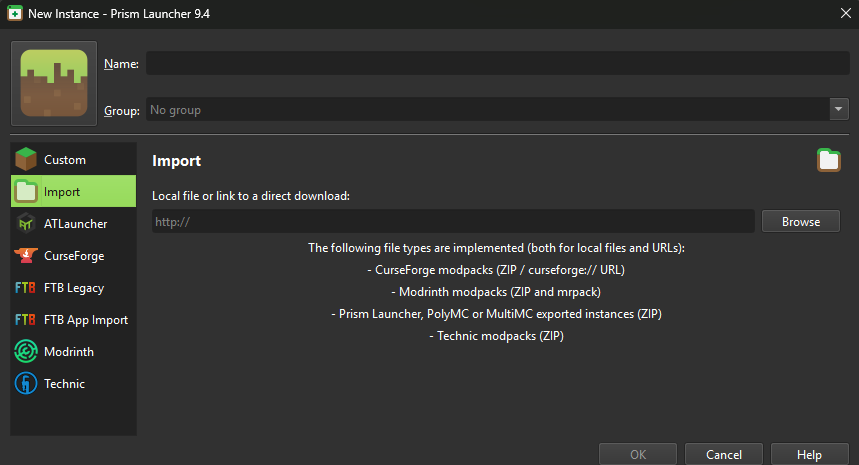Open the Technic page
The width and height of the screenshot is (859, 465).
tap(73, 383)
